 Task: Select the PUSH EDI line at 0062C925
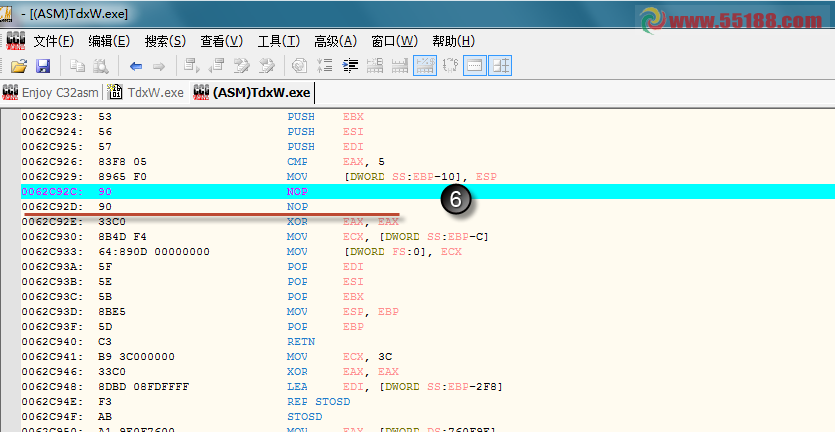428,146
